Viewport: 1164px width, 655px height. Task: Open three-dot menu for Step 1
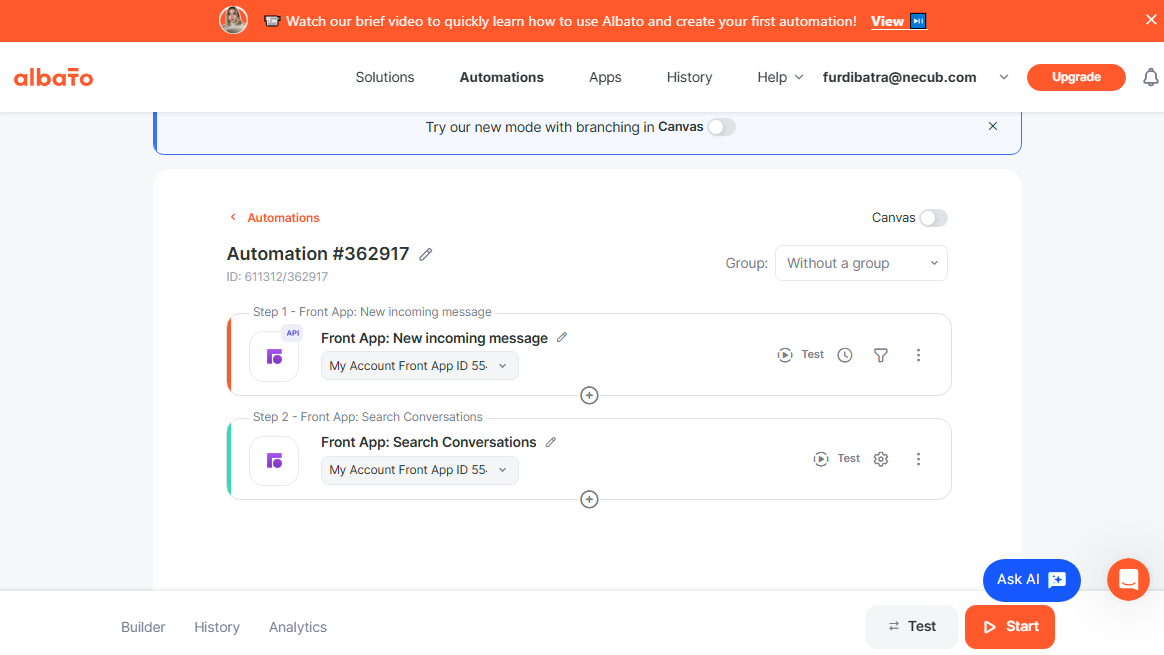(x=918, y=355)
